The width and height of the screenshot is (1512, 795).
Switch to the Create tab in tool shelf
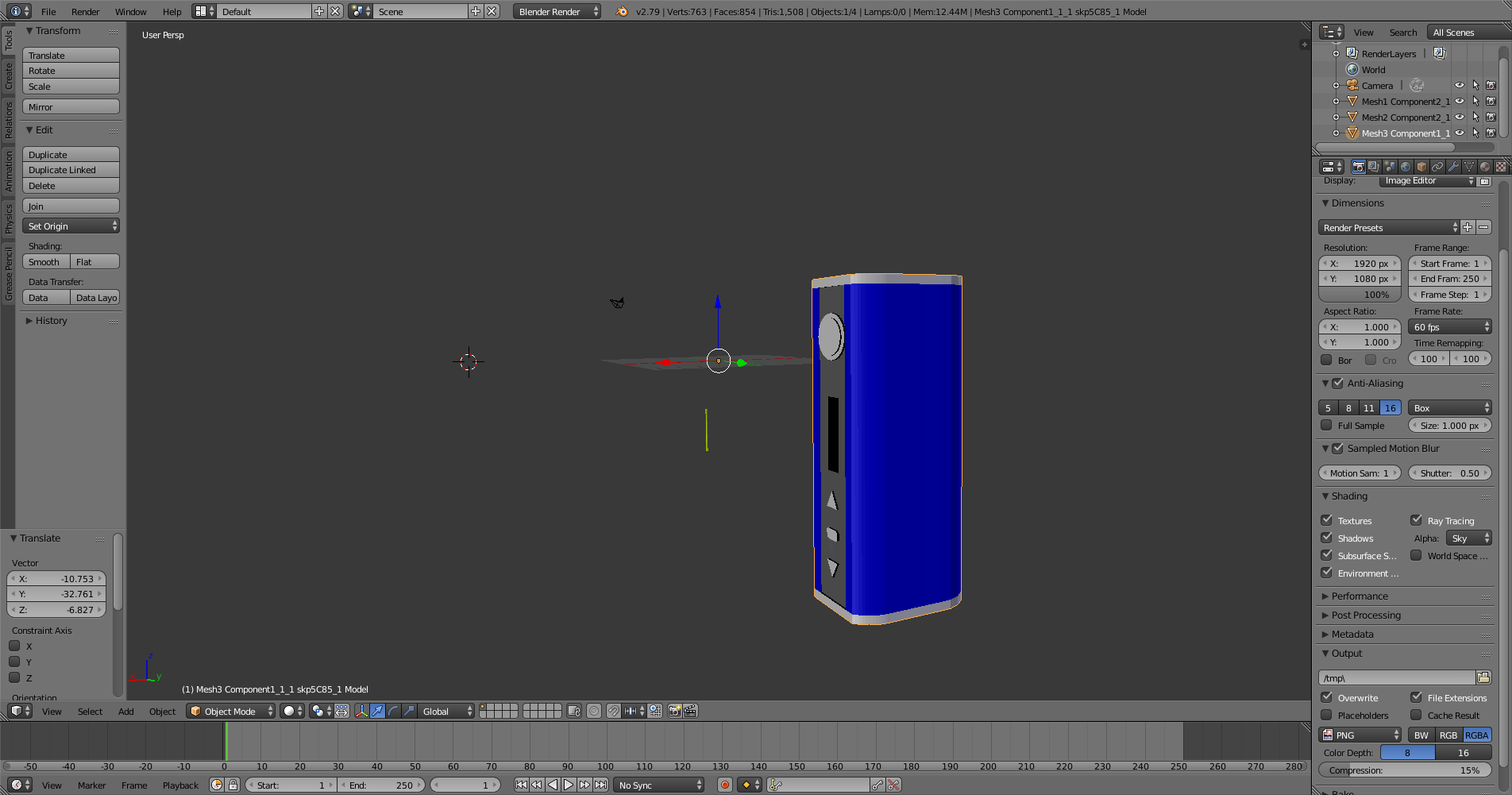coord(9,75)
